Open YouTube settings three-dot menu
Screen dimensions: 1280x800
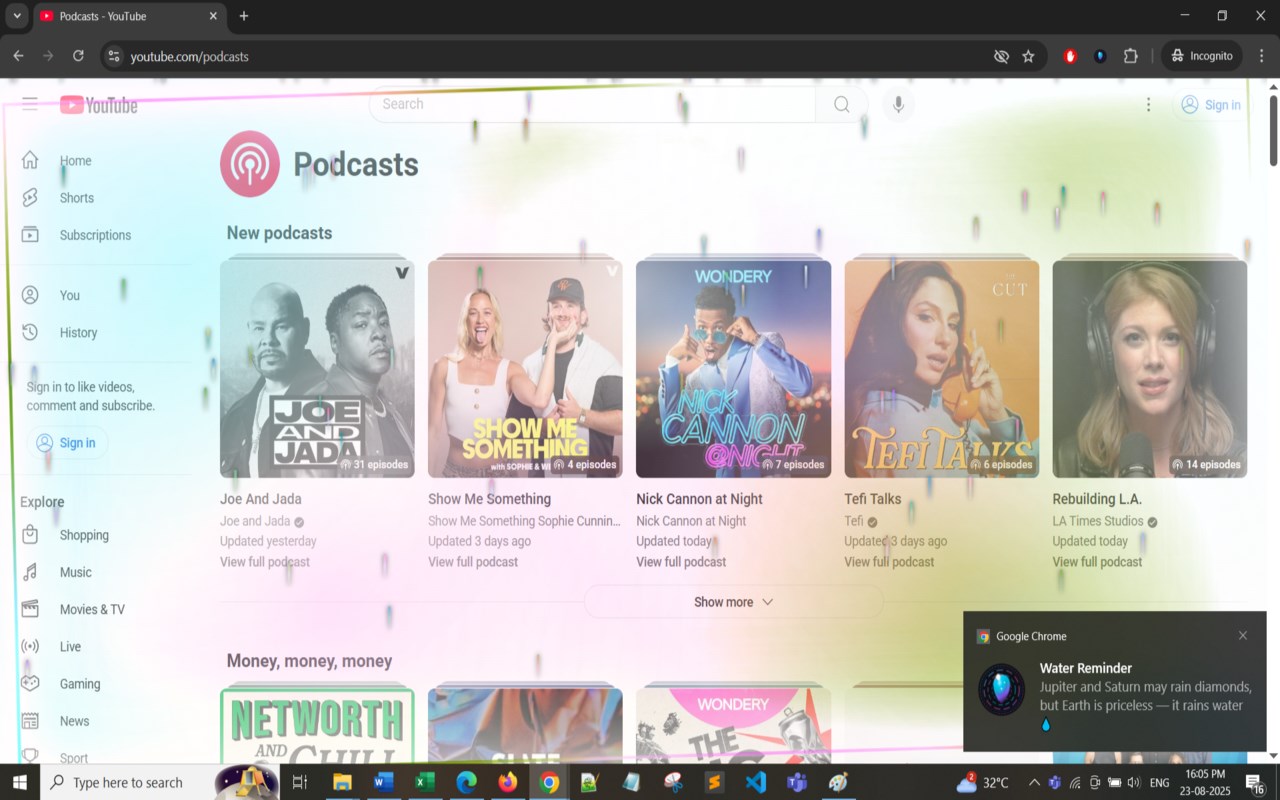coord(1148,104)
